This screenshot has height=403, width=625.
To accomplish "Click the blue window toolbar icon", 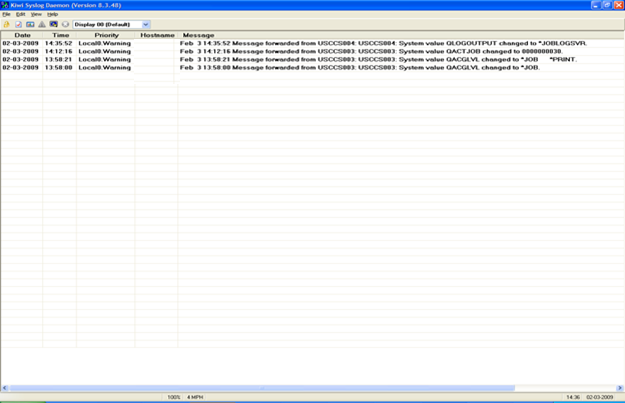I will coord(30,24).
